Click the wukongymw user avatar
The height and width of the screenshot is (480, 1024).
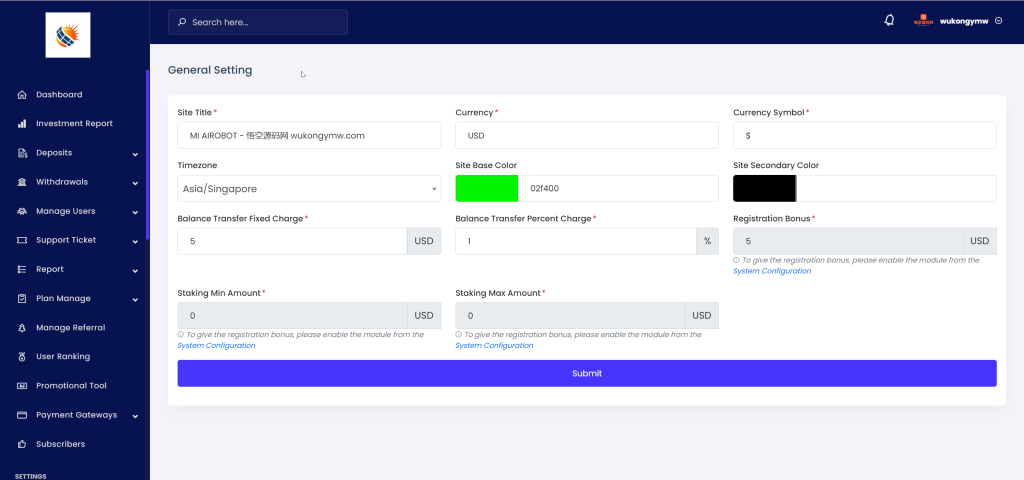click(x=923, y=21)
